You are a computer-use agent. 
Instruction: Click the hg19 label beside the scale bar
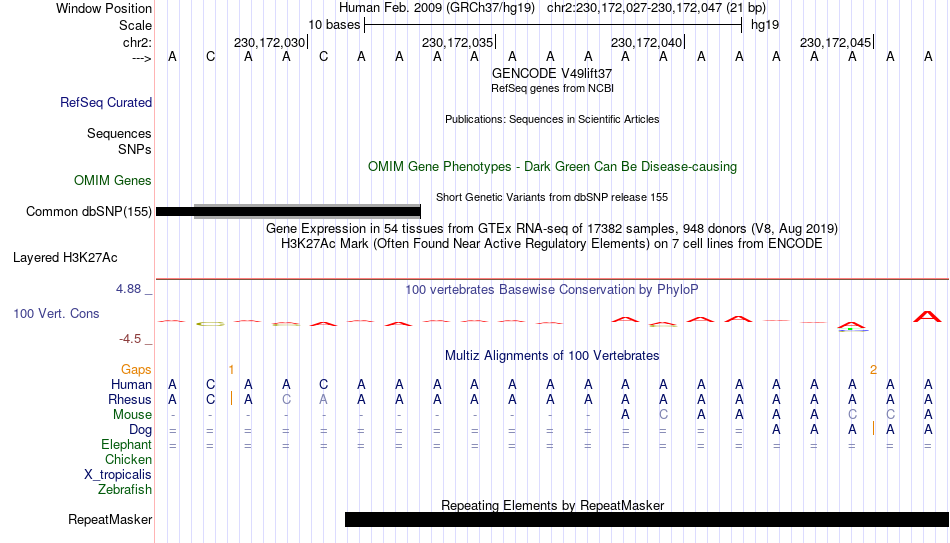[765, 25]
